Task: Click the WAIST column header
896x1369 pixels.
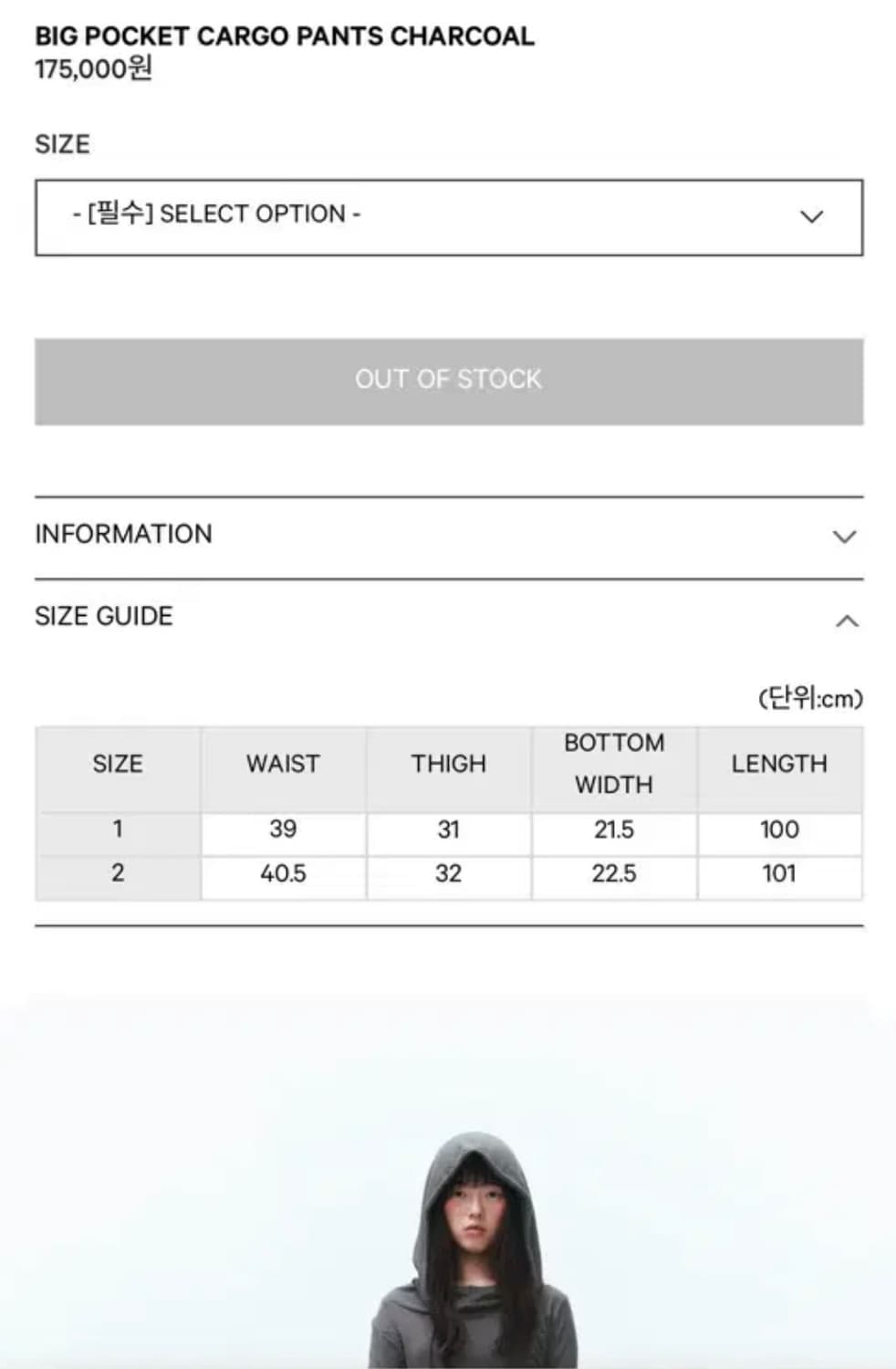Action: (x=283, y=764)
